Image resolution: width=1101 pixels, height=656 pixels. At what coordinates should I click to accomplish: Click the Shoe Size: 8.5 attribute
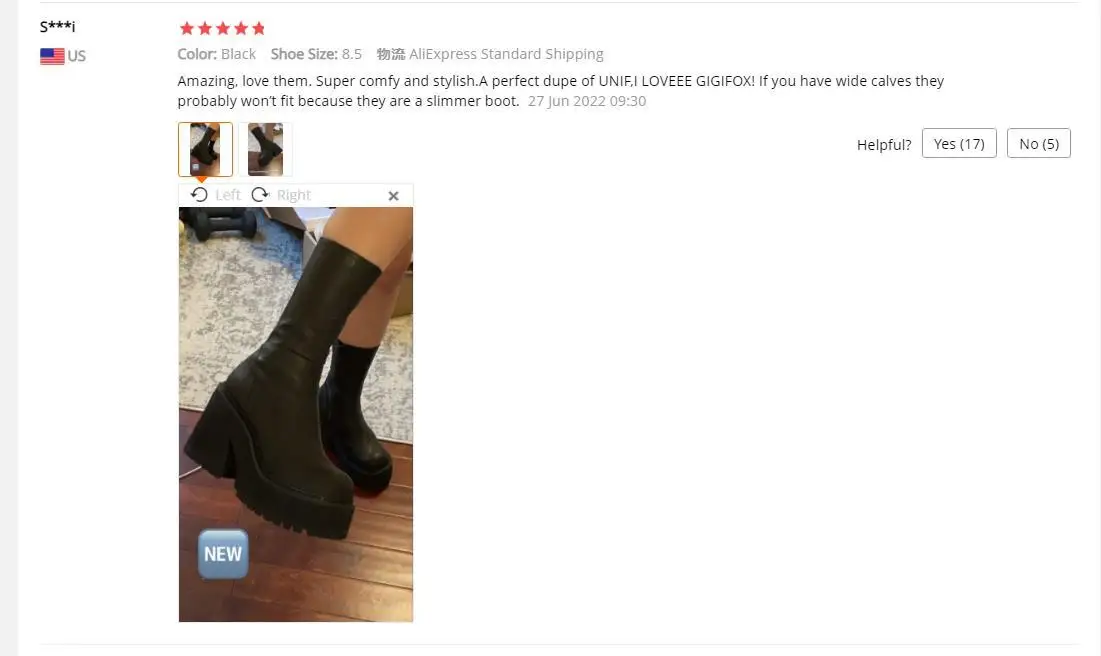(316, 54)
